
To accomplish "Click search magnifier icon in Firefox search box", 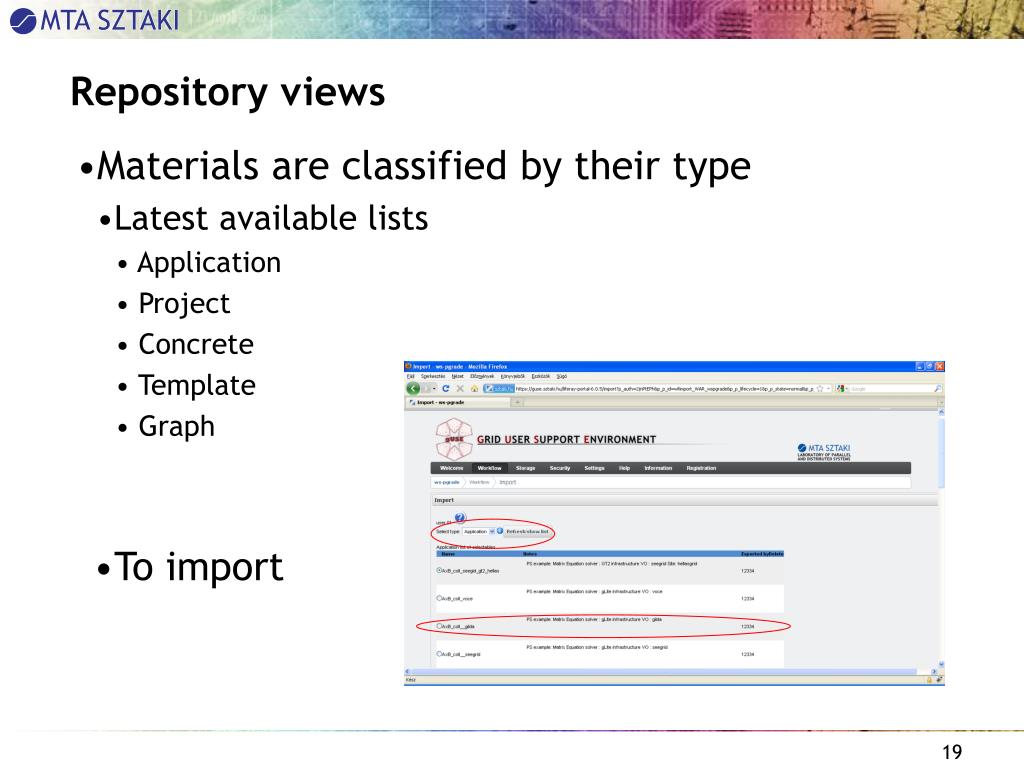I will [938, 389].
